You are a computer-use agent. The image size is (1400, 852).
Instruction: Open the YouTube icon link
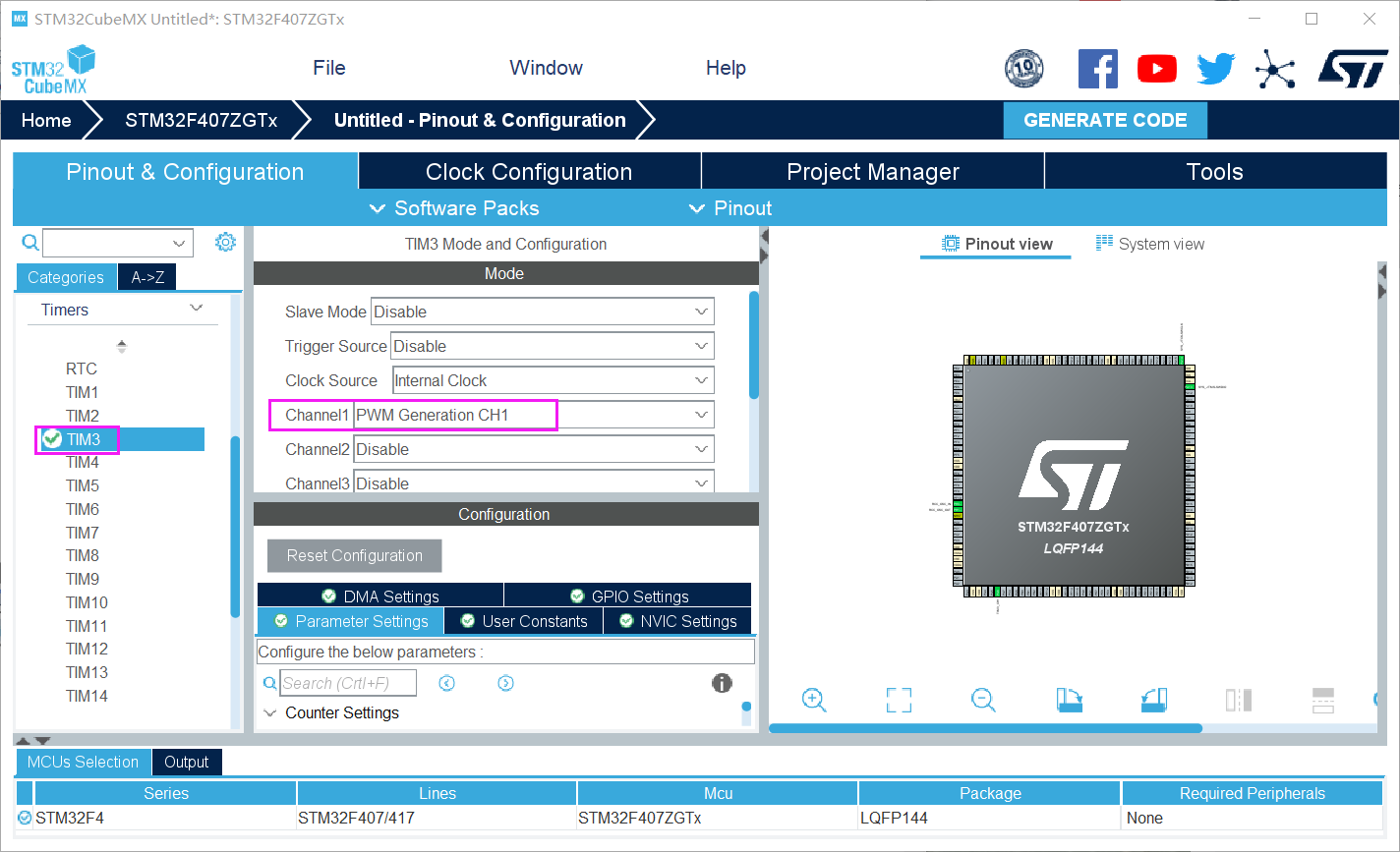coord(1157,69)
